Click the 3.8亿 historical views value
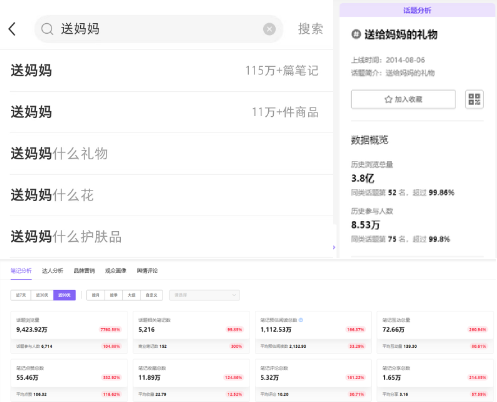497x402 pixels. coord(363,178)
